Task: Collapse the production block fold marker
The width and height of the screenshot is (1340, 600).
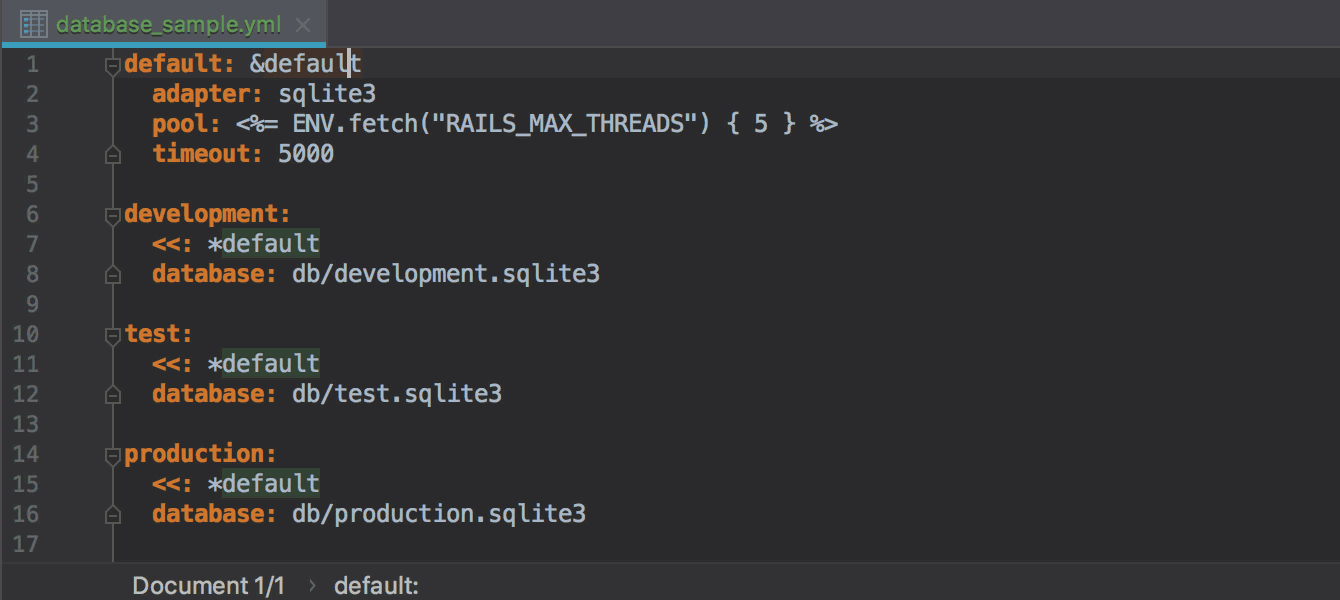Action: [112, 455]
